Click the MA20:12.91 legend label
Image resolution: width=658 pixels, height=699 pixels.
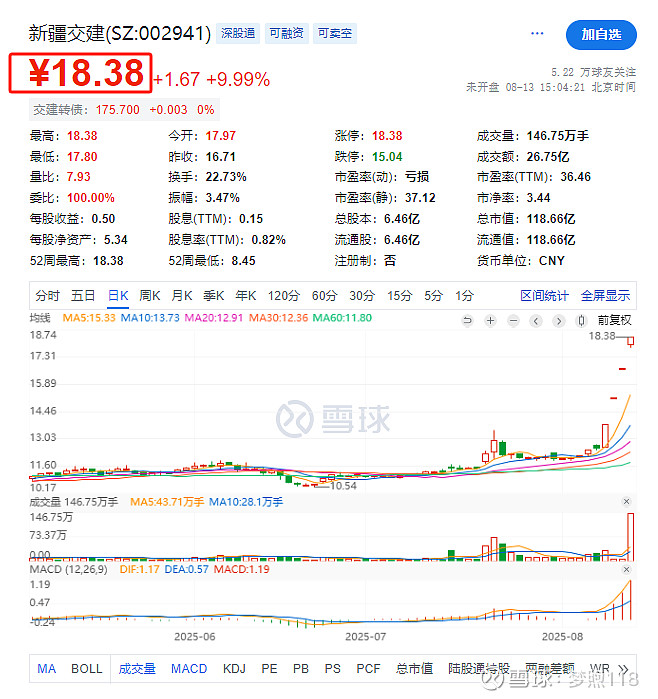[214, 318]
